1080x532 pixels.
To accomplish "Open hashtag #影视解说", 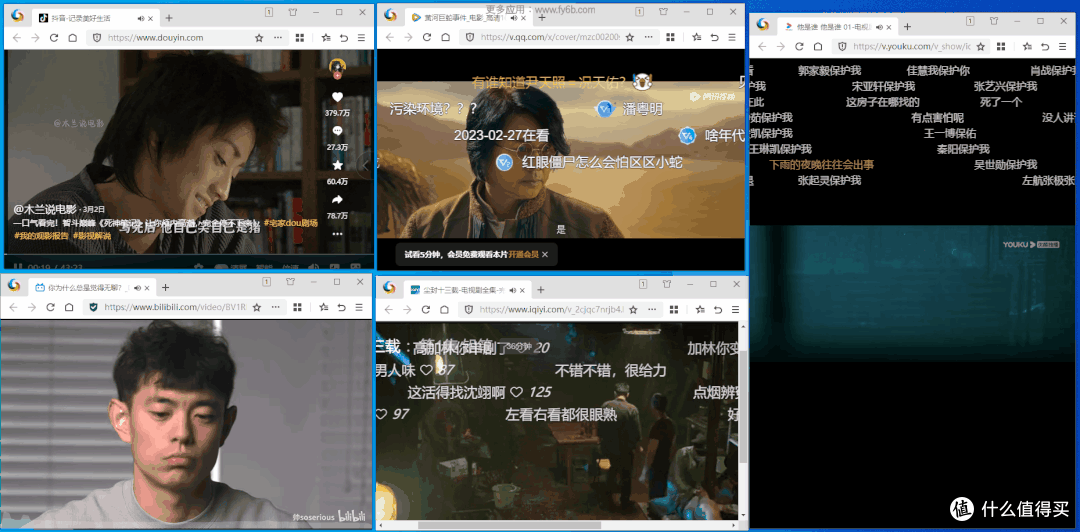I will (x=92, y=236).
